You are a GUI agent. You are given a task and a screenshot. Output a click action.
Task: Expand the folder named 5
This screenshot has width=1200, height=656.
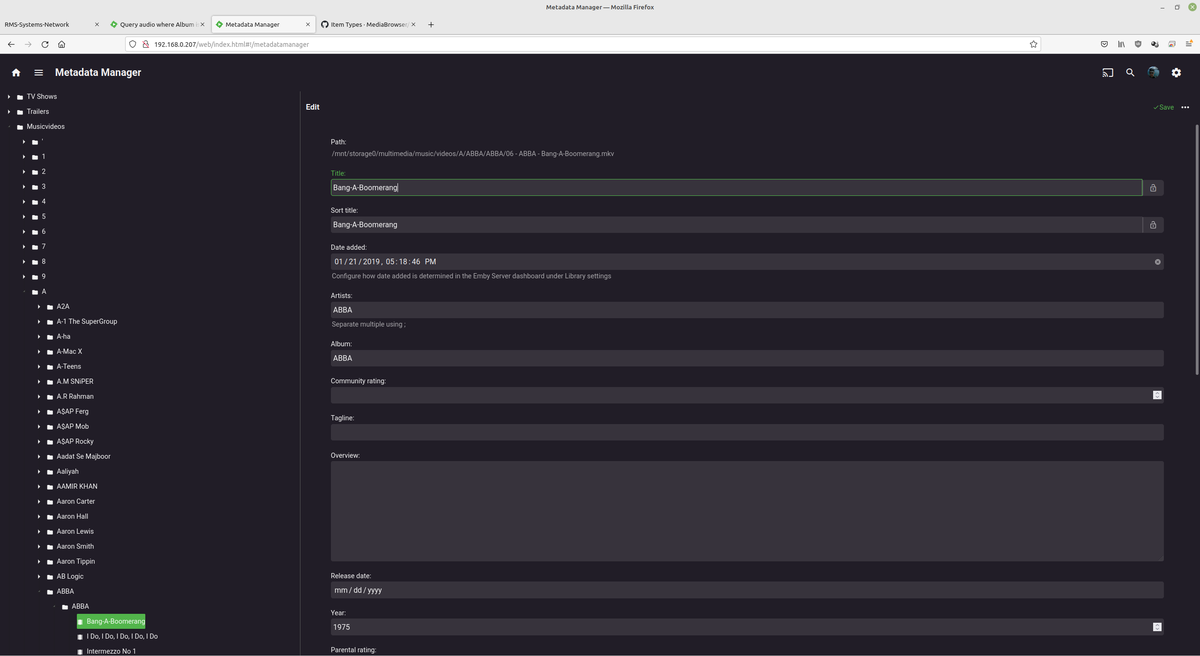click(x=23, y=217)
